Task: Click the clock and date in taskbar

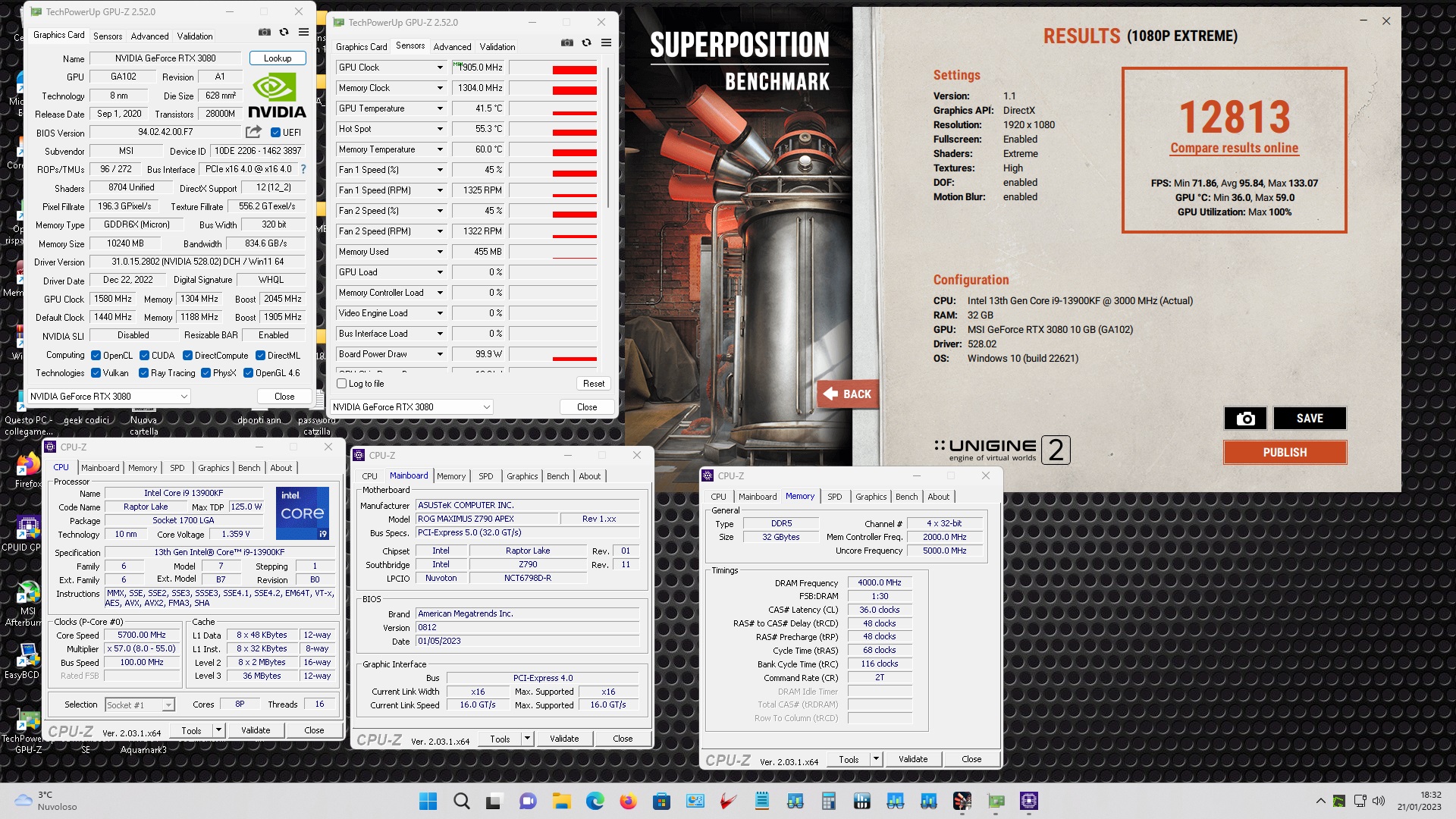Action: [1419, 801]
